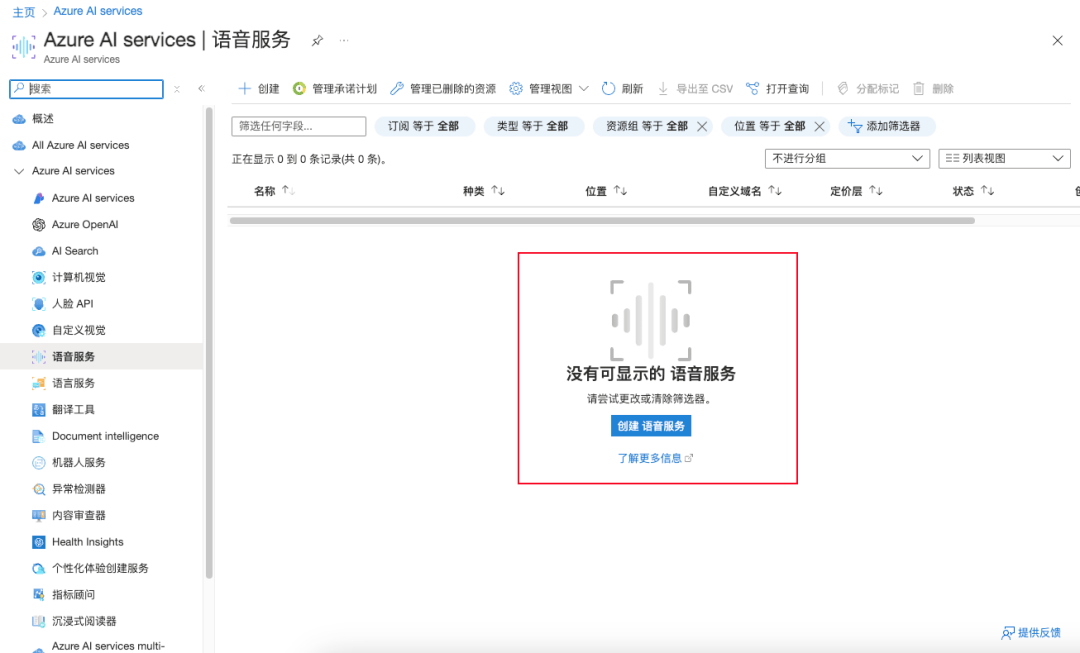
Task: Click the Azure AI services waveform icon by the title
Action: click(23, 47)
